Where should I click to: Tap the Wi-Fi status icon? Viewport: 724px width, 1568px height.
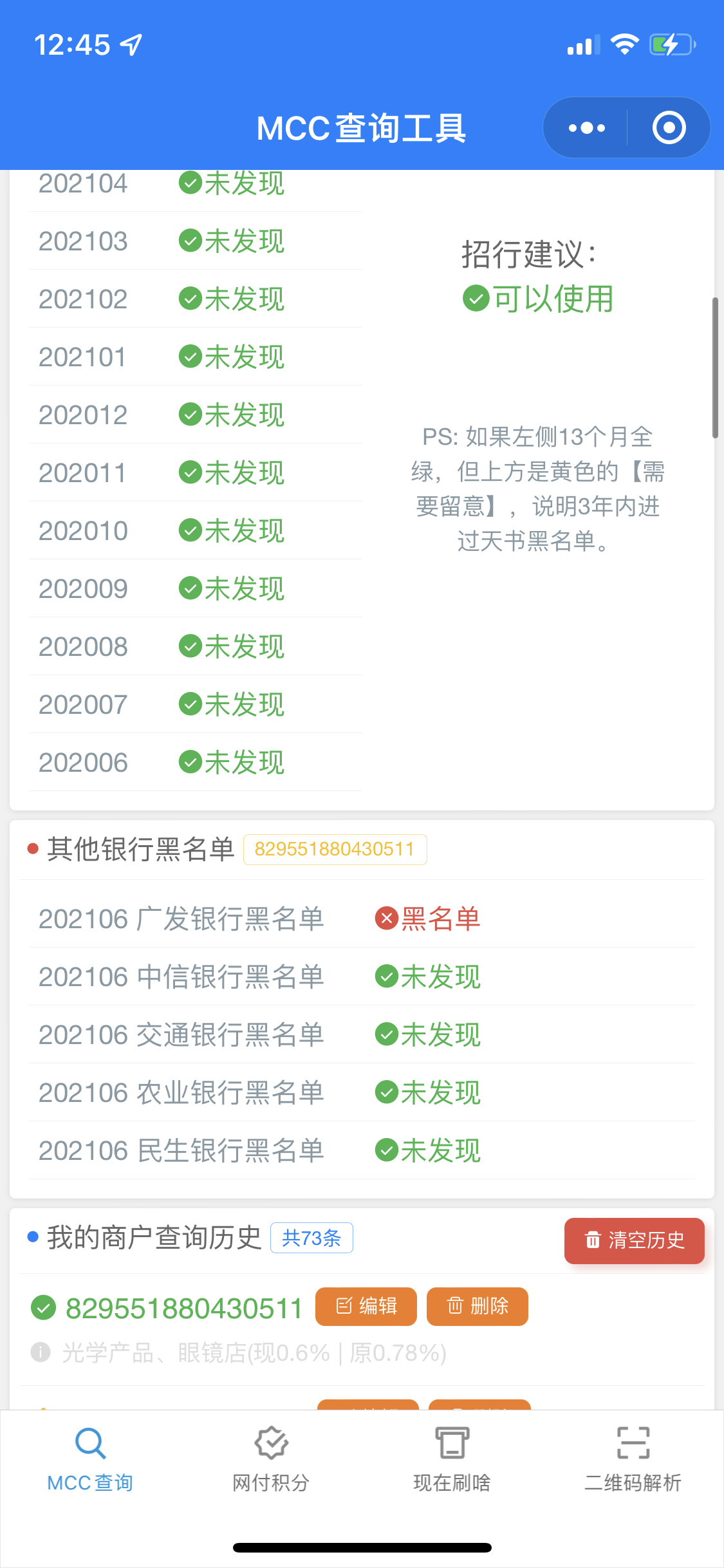[x=624, y=44]
